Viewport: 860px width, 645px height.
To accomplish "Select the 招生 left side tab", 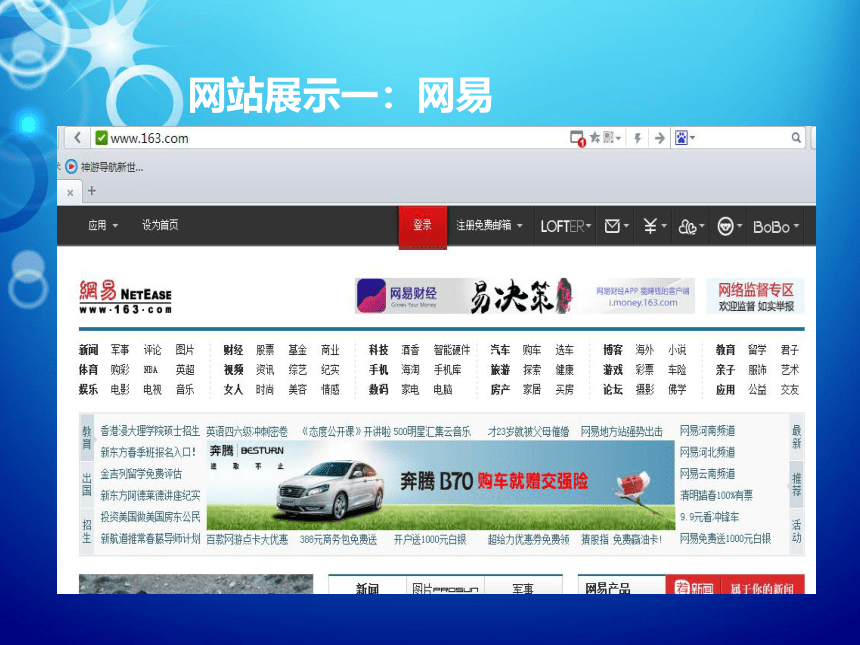I will click(x=87, y=531).
